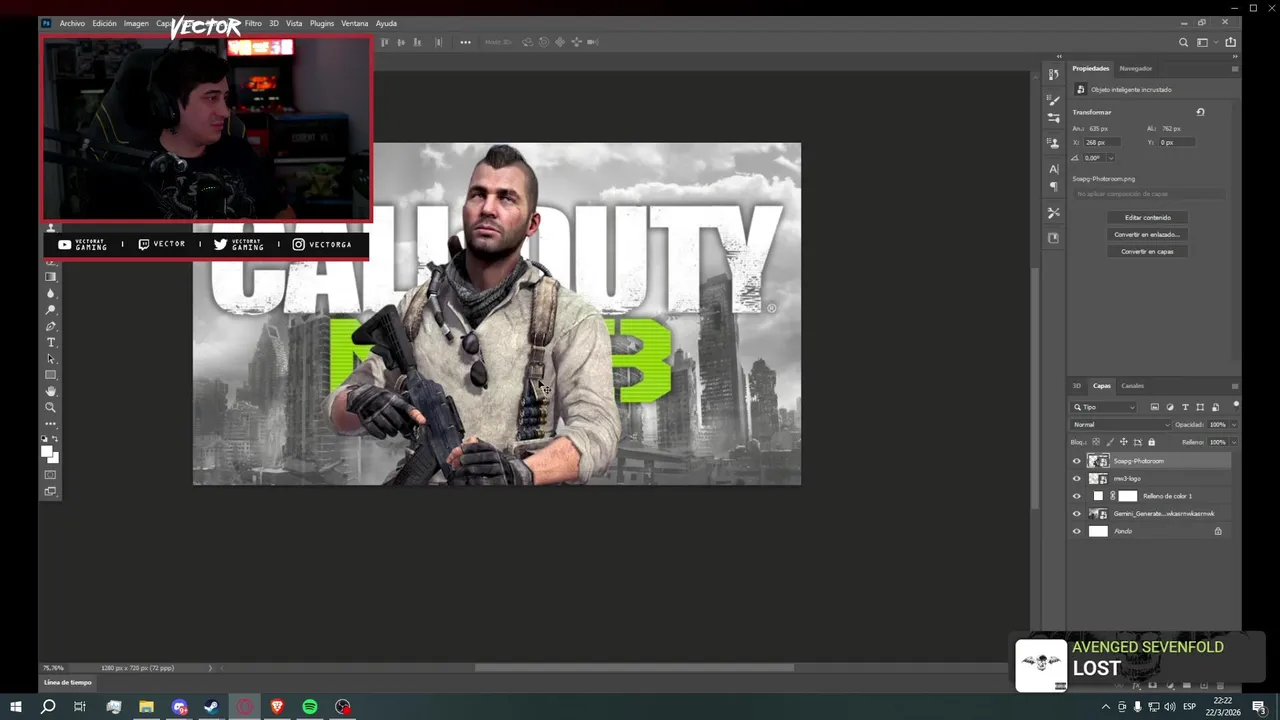Click the share icon at top right
Viewport: 1280px width, 720px height.
tap(1230, 42)
